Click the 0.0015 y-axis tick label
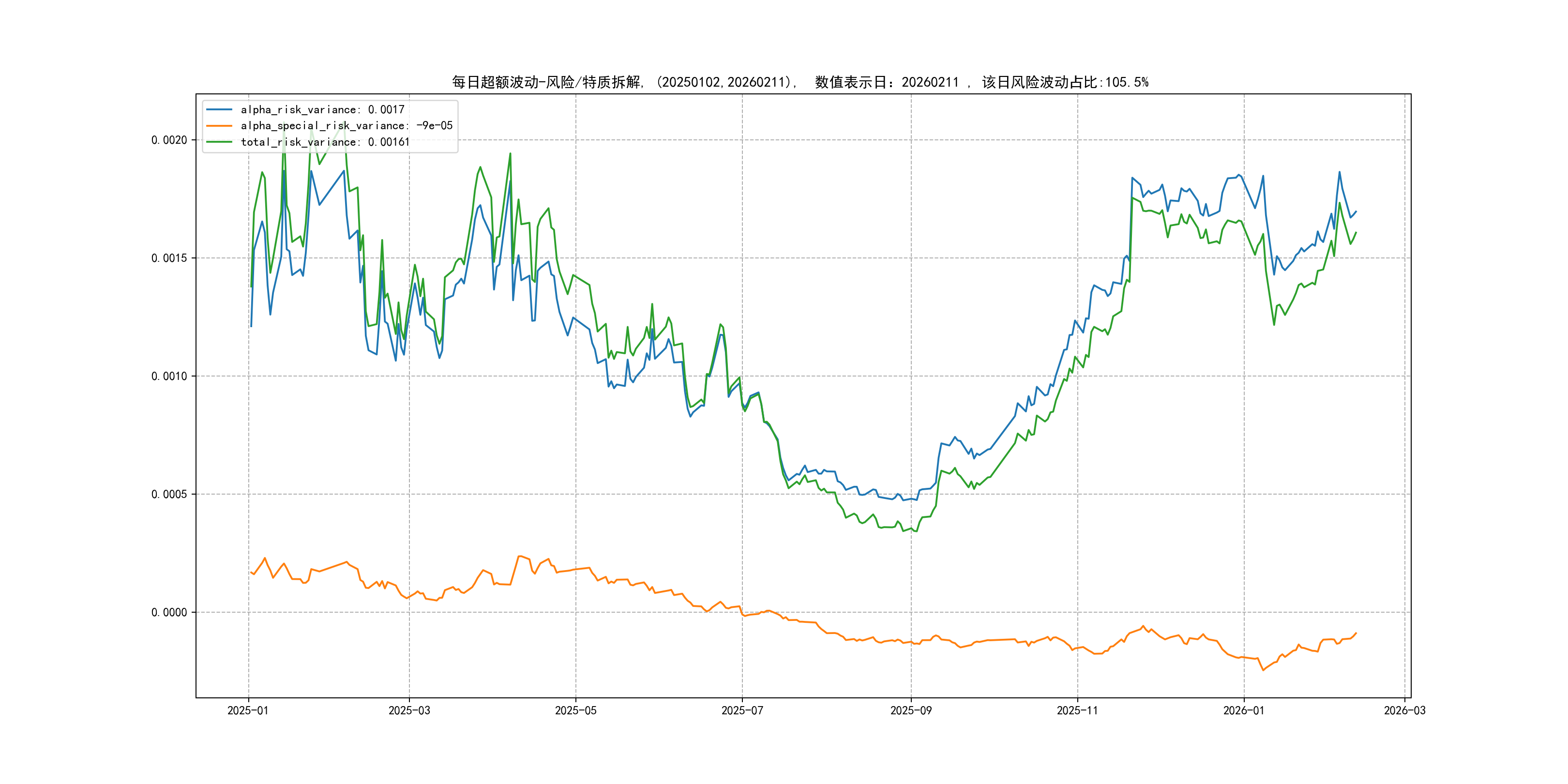 coord(169,258)
